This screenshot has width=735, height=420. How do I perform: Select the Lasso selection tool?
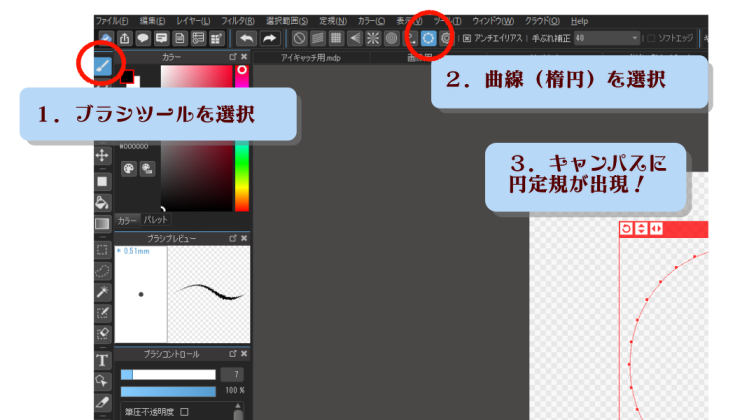(x=102, y=271)
